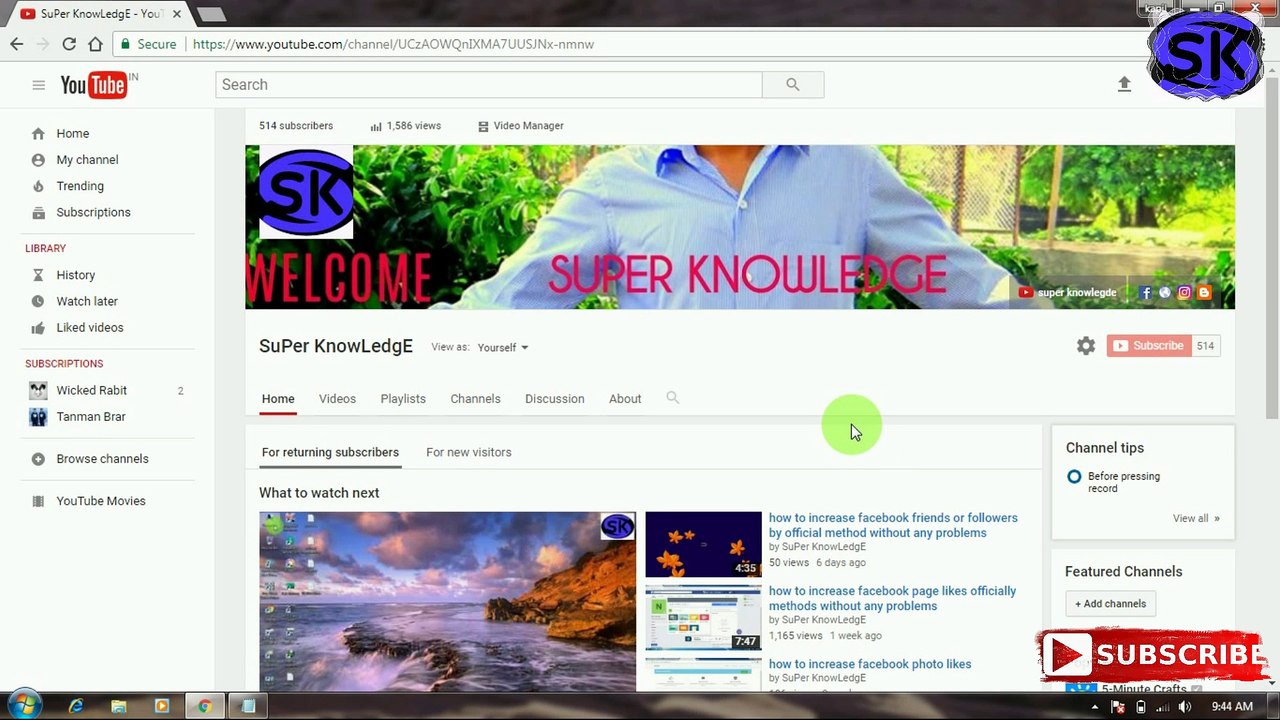Open facebook photo likes video link
Image resolution: width=1280 pixels, height=720 pixels.
click(870, 664)
